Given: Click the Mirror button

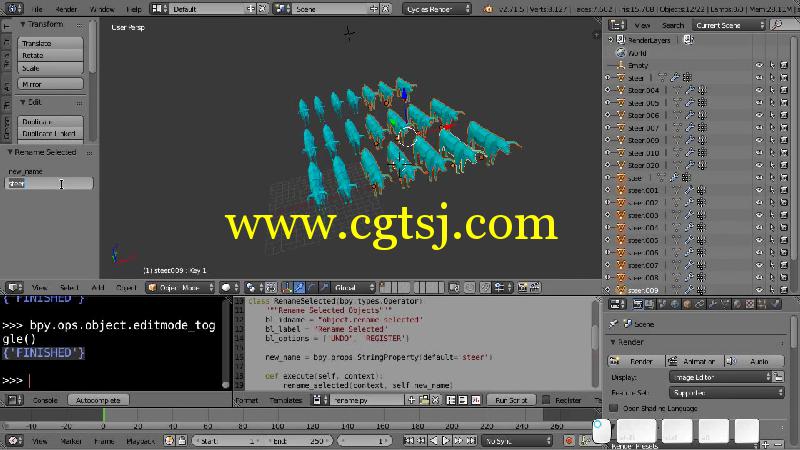Looking at the screenshot, I should tap(51, 84).
